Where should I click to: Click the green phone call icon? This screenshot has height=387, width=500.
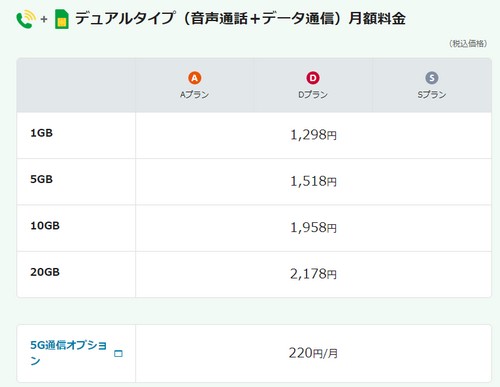point(26,19)
